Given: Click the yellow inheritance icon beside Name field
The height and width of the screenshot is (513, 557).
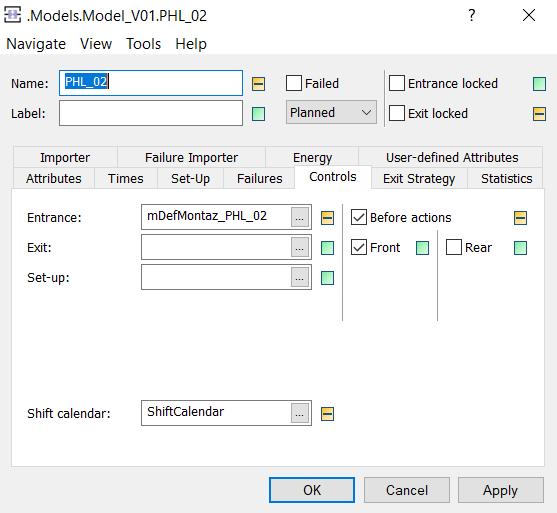Looking at the screenshot, I should pos(258,84).
